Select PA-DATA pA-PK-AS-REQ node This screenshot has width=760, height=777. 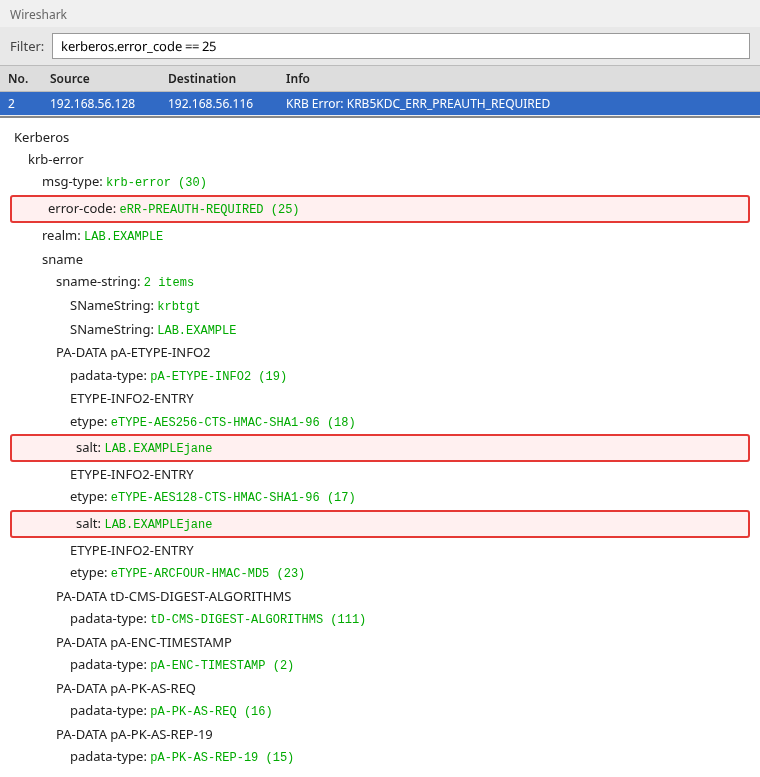click(x=126, y=689)
